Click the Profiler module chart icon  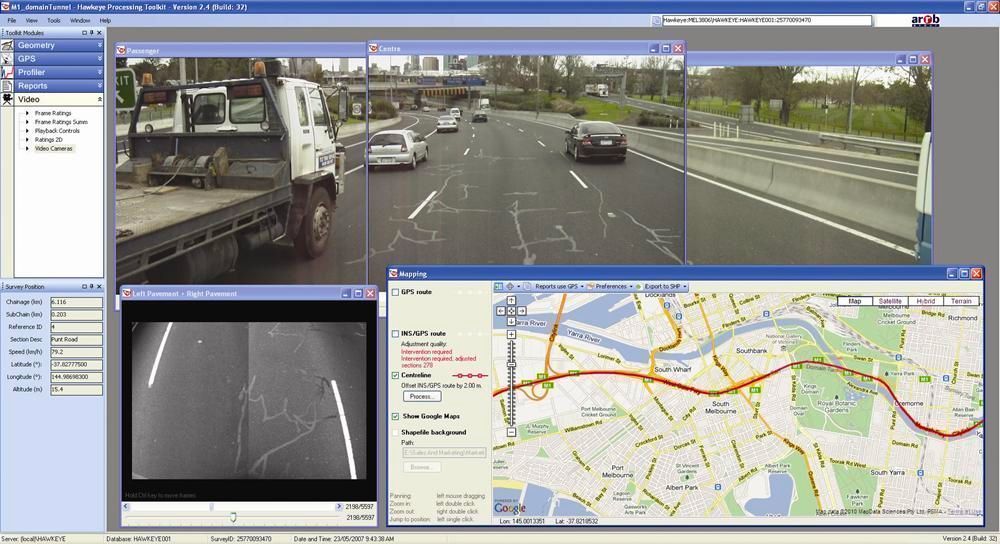click(7, 72)
